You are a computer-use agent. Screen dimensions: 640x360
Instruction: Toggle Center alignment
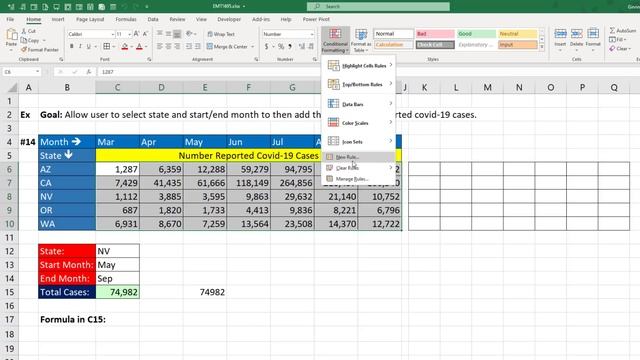click(x=168, y=47)
